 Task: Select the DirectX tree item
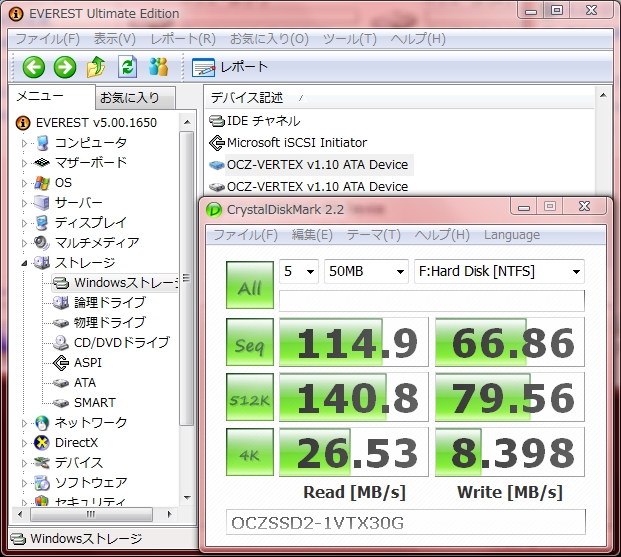click(x=76, y=442)
